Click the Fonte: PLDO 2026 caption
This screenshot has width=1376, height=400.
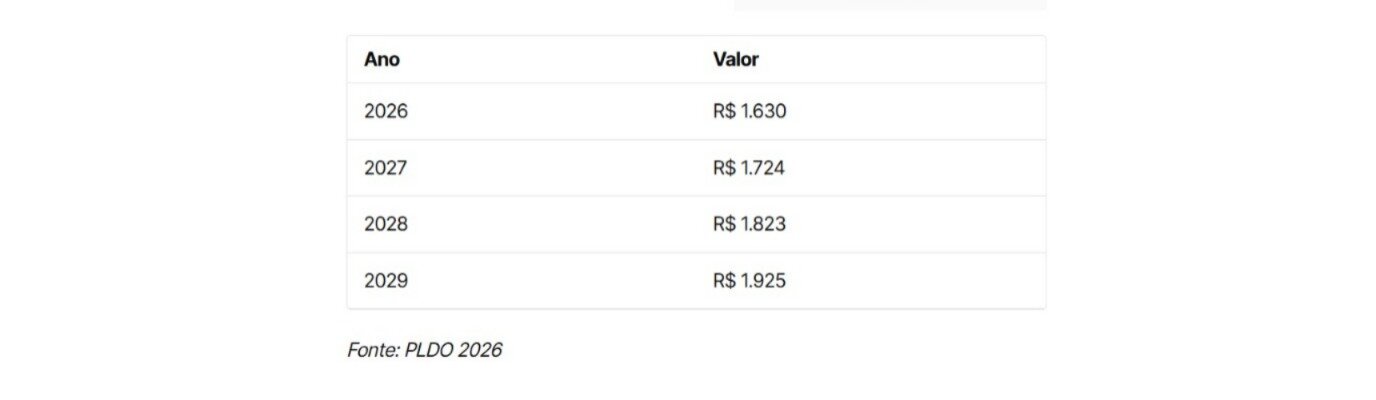pyautogui.click(x=425, y=350)
